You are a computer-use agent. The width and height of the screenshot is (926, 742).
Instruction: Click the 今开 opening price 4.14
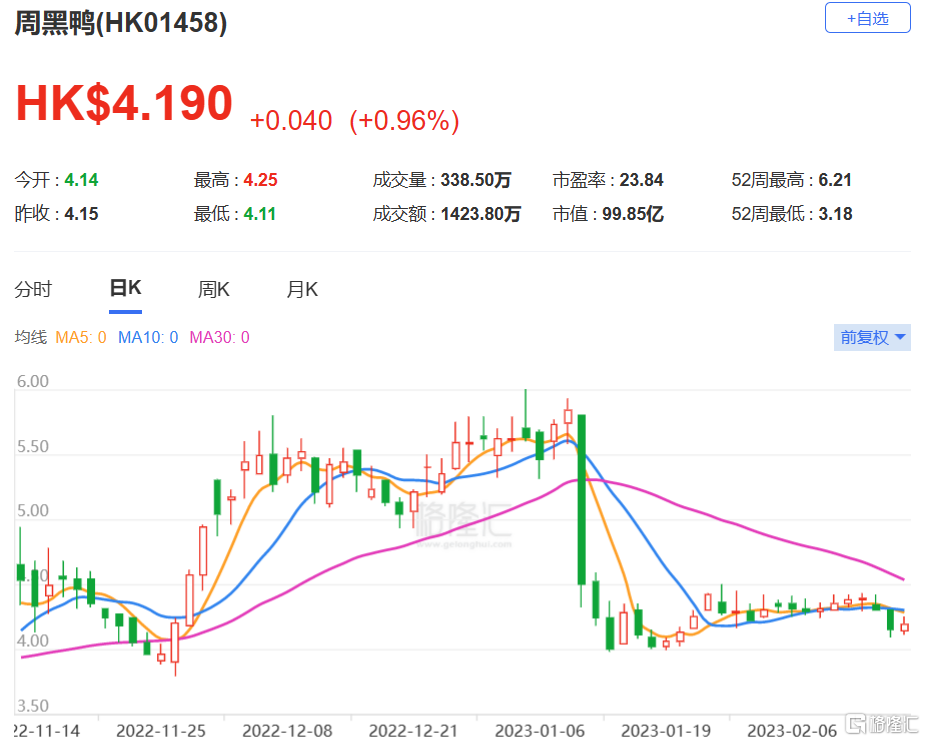tap(81, 180)
